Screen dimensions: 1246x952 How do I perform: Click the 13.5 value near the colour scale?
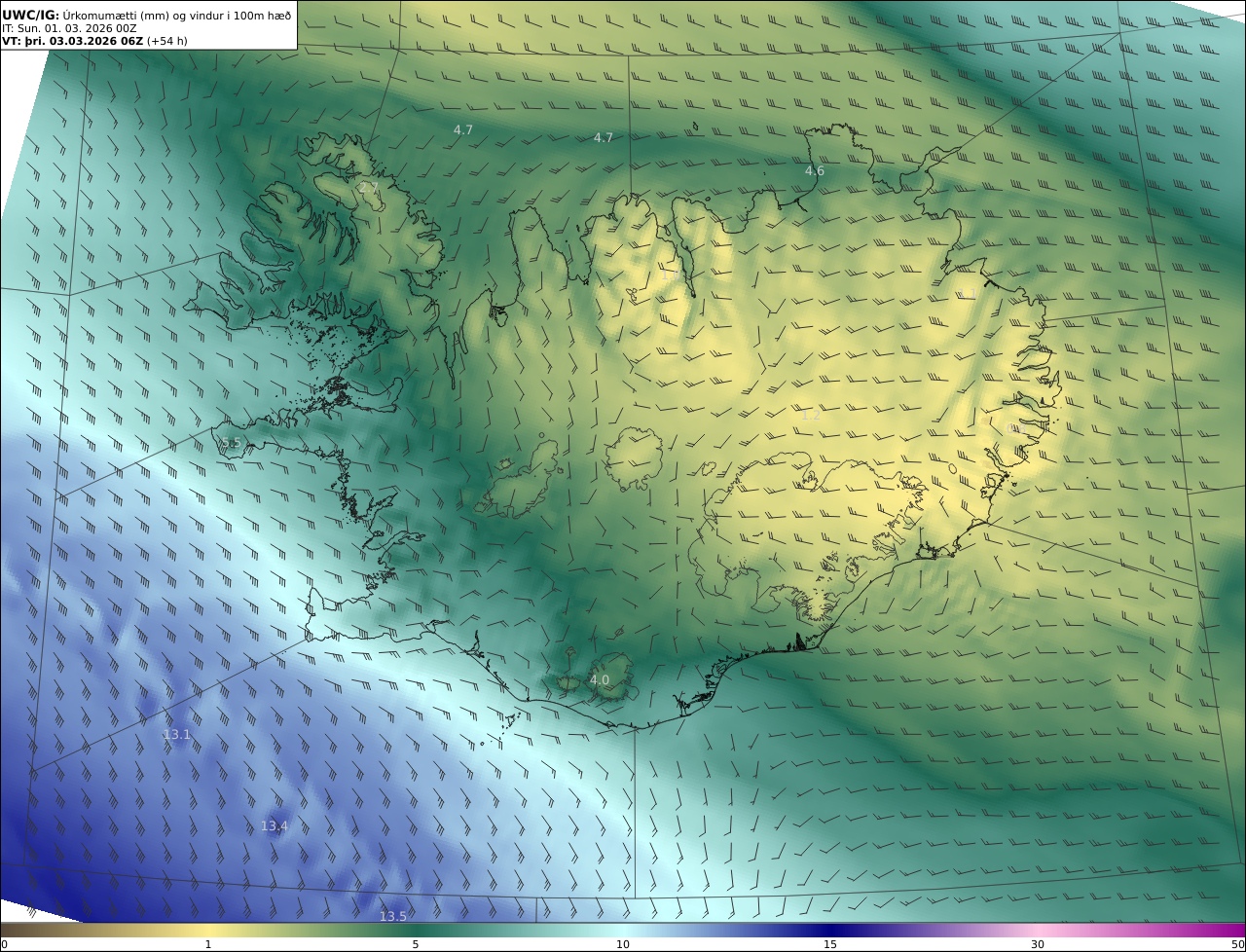click(x=393, y=916)
